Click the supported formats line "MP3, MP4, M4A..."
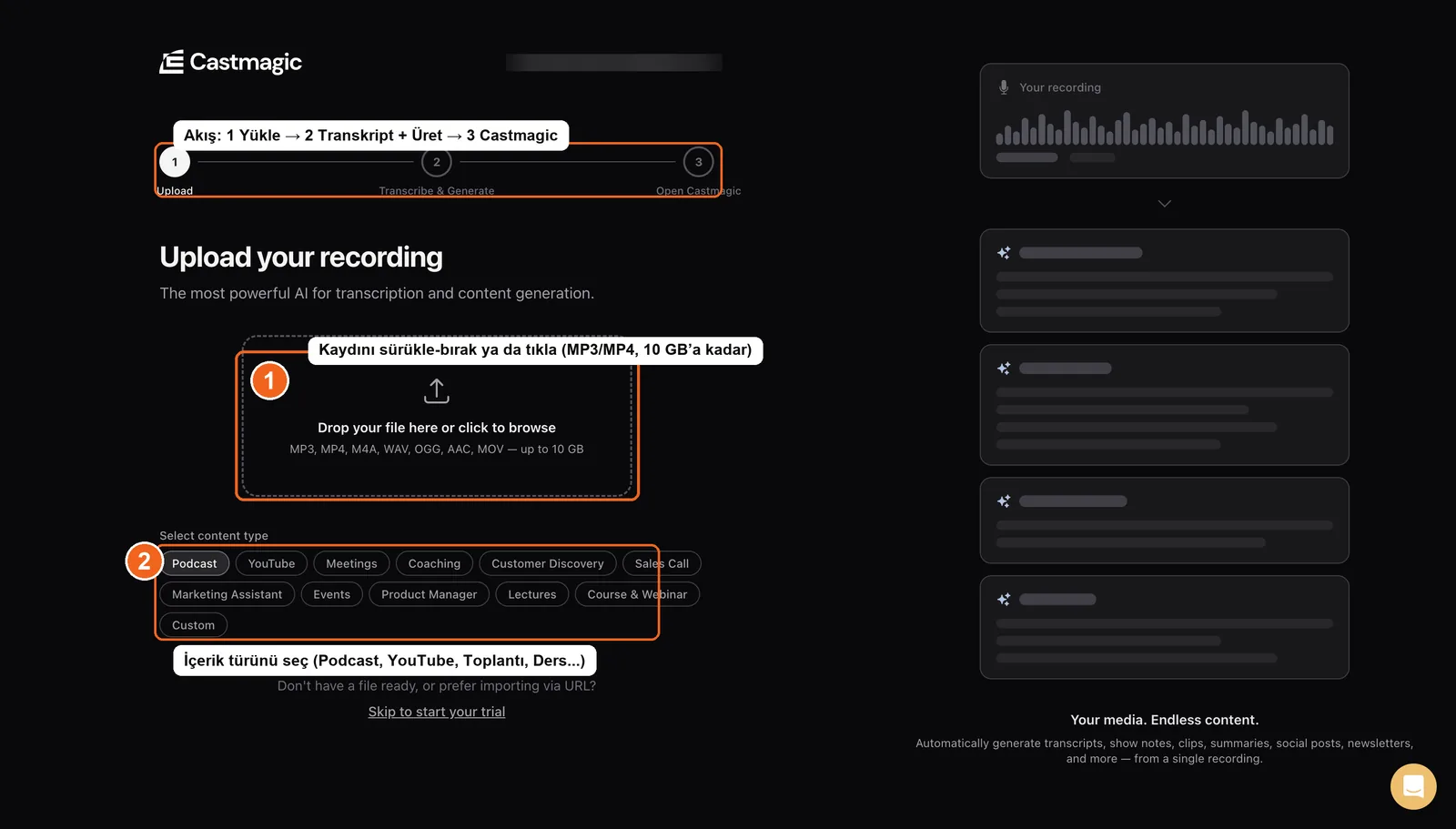The image size is (1456, 829). tap(437, 450)
